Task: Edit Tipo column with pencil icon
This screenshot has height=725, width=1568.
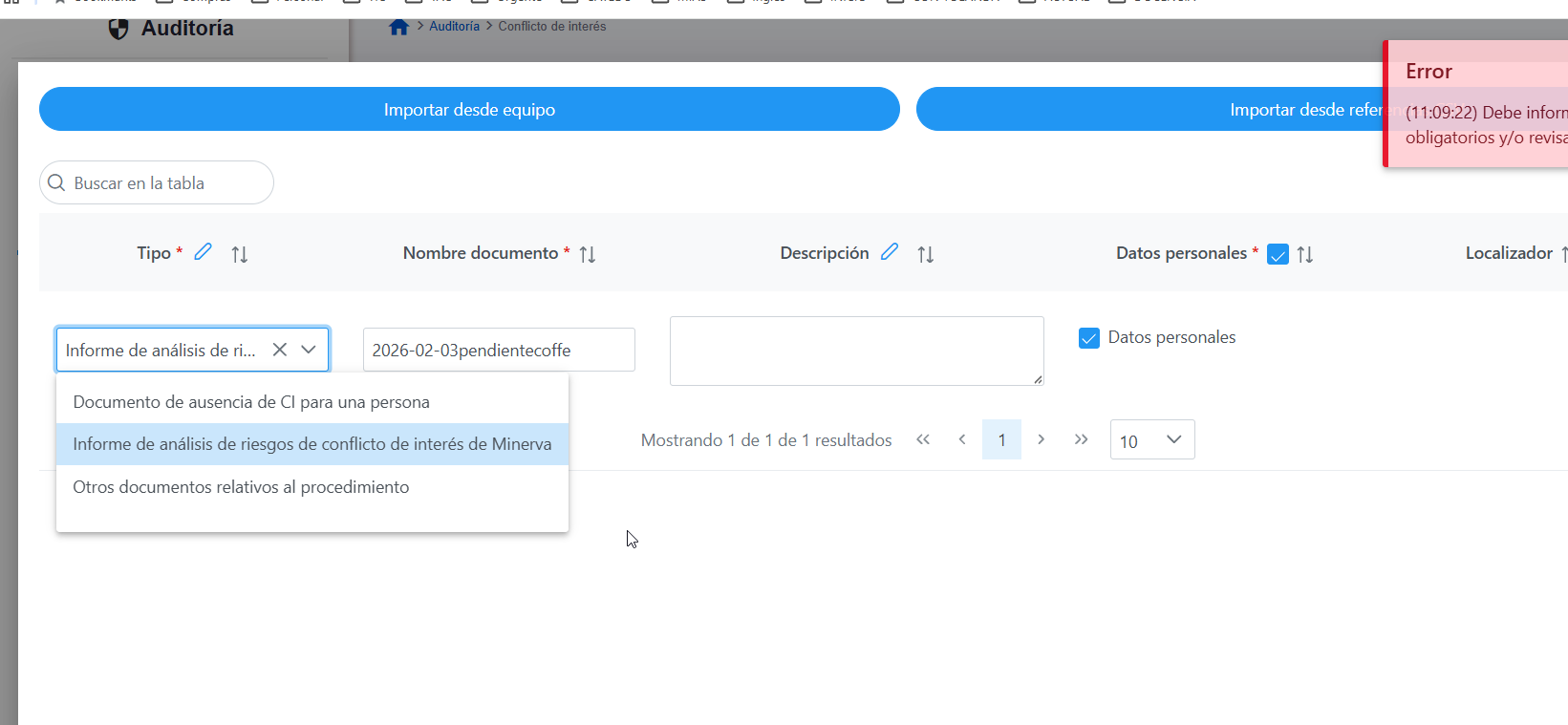Action: tap(203, 252)
